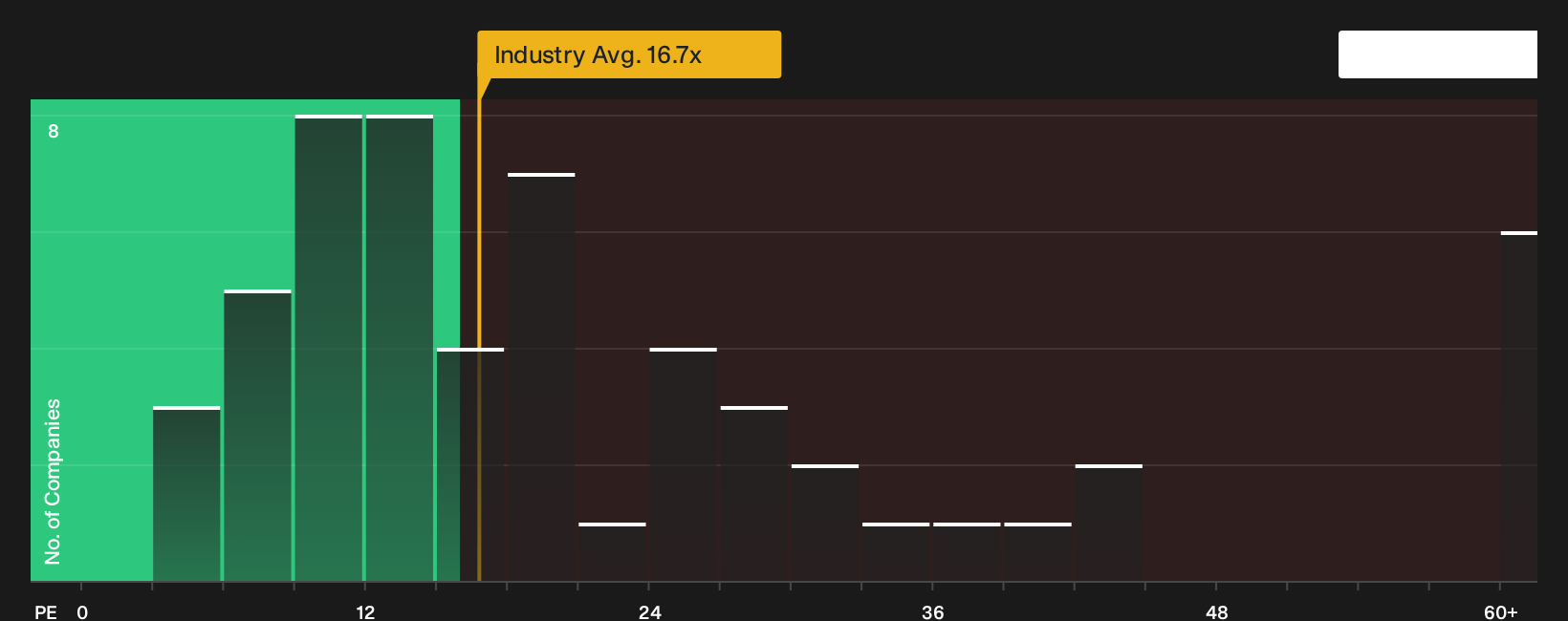Select the short bar for PE 39 to 42
The height and width of the screenshot is (621, 1568).
point(1037,552)
